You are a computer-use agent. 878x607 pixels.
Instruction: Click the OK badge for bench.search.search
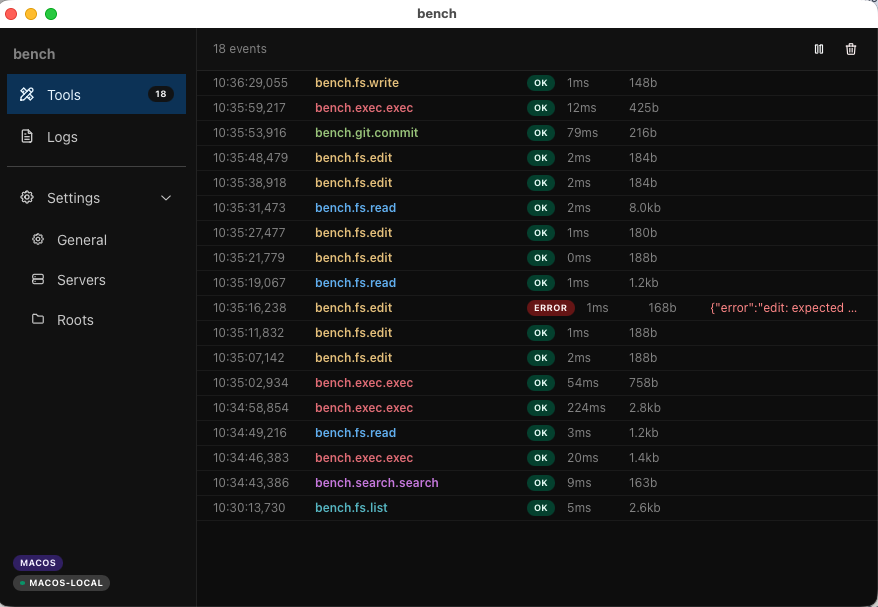540,483
